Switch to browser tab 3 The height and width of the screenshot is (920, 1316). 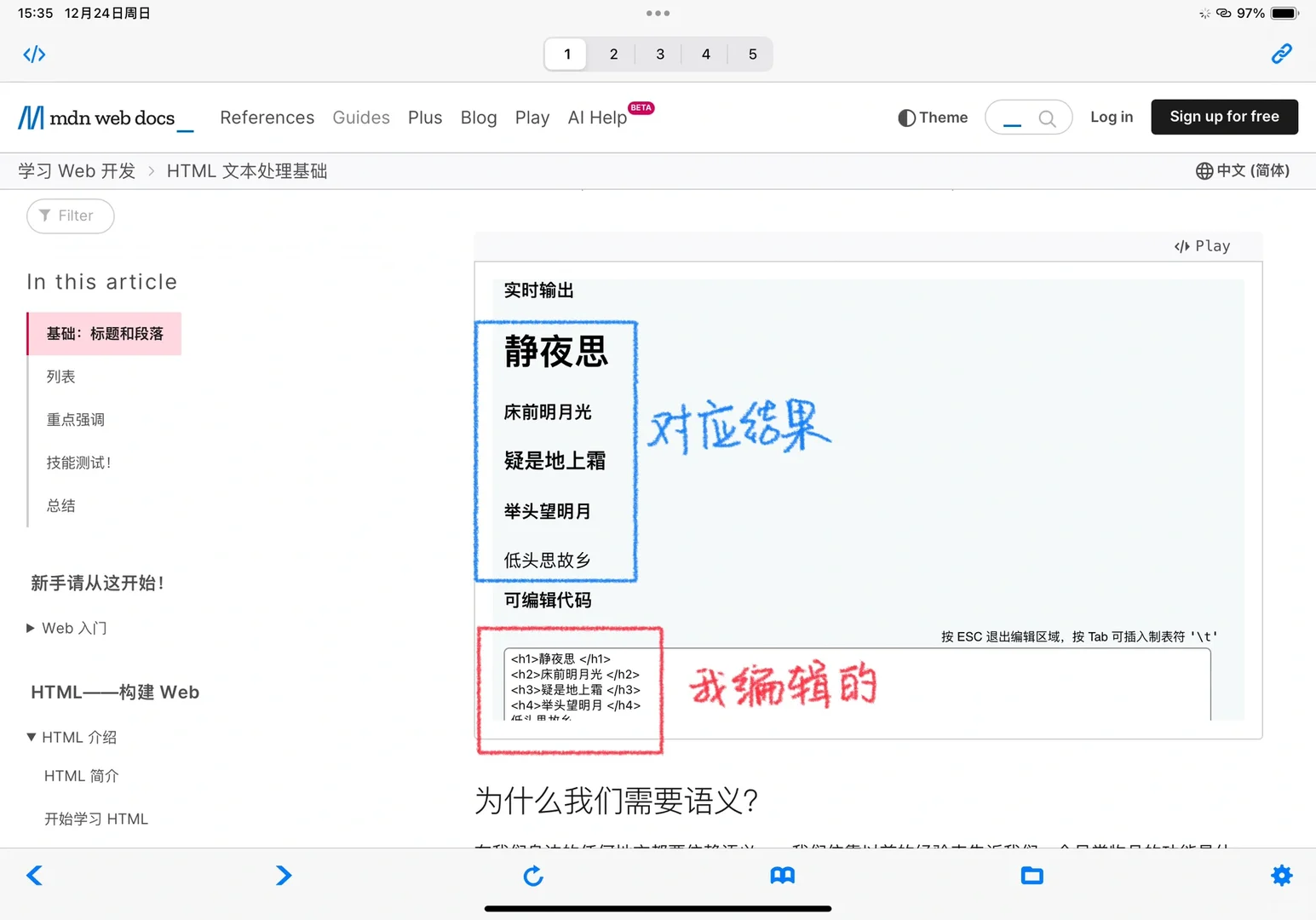(659, 54)
